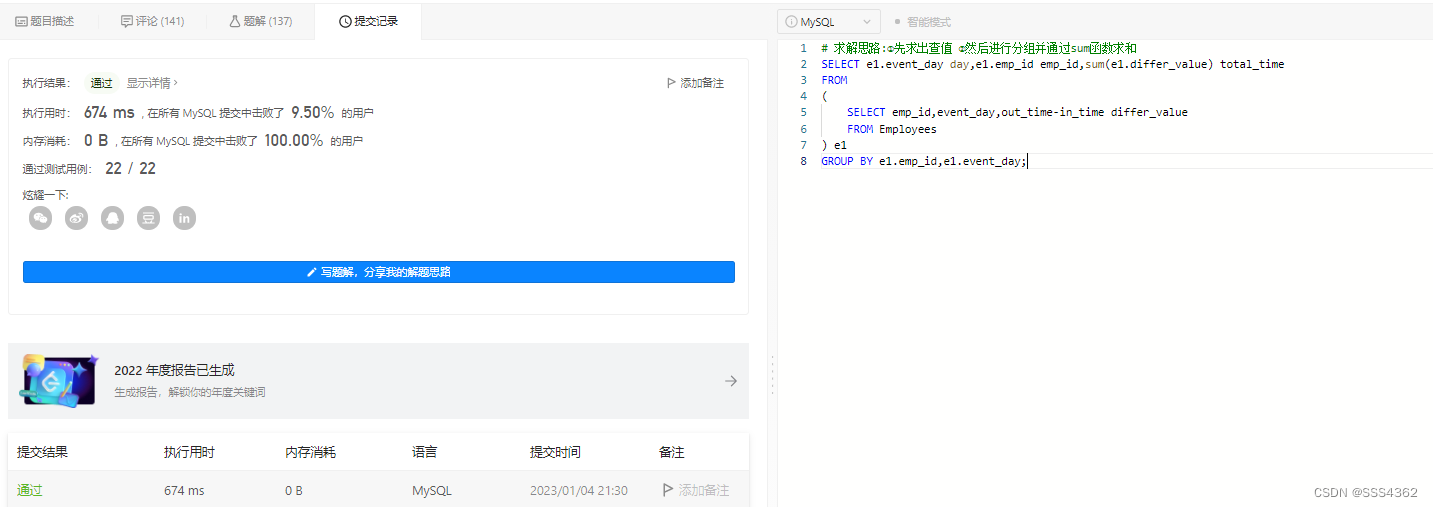The width and height of the screenshot is (1433, 507).
Task: Open the 2022 年度报告 banner arrow
Action: [x=731, y=381]
